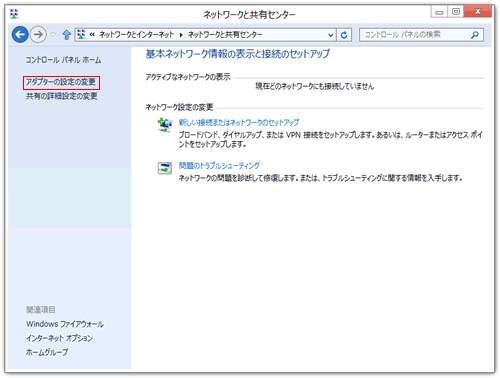500x378 pixels.
Task: Click ネットワークとインターネット breadcrumb
Action: (x=137, y=35)
